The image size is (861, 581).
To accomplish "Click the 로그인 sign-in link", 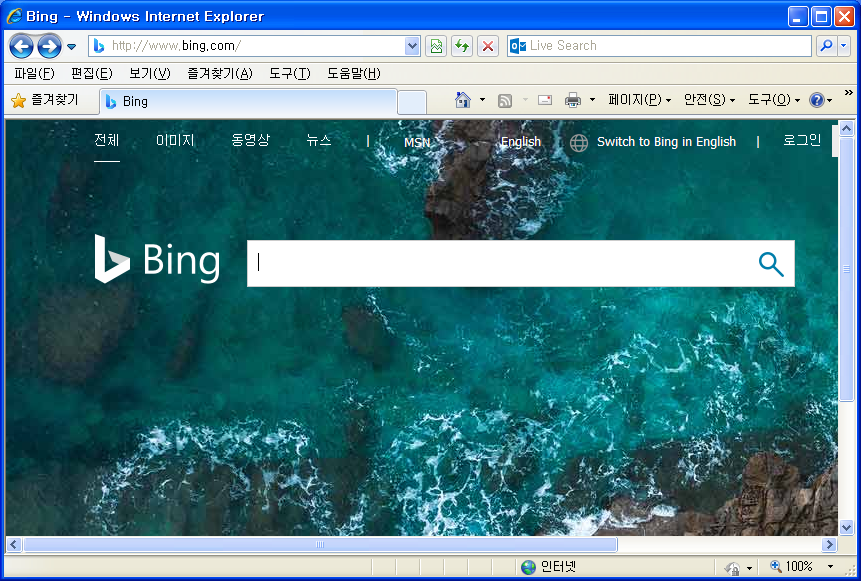I will (801, 141).
